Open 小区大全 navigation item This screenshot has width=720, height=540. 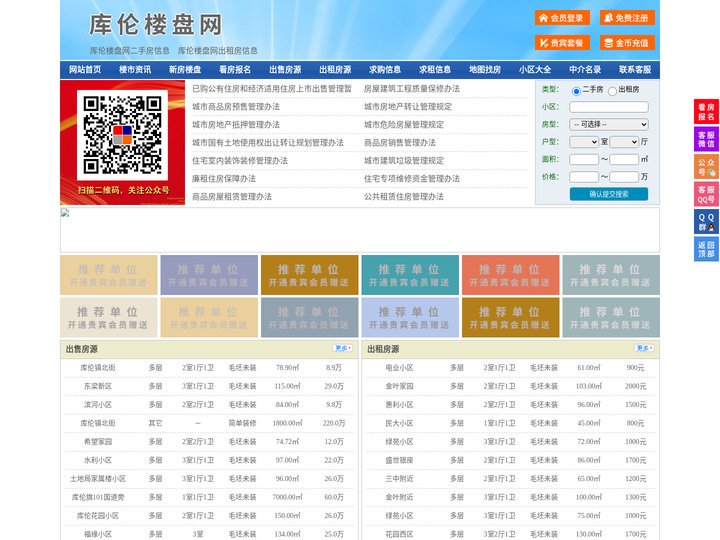(535, 70)
